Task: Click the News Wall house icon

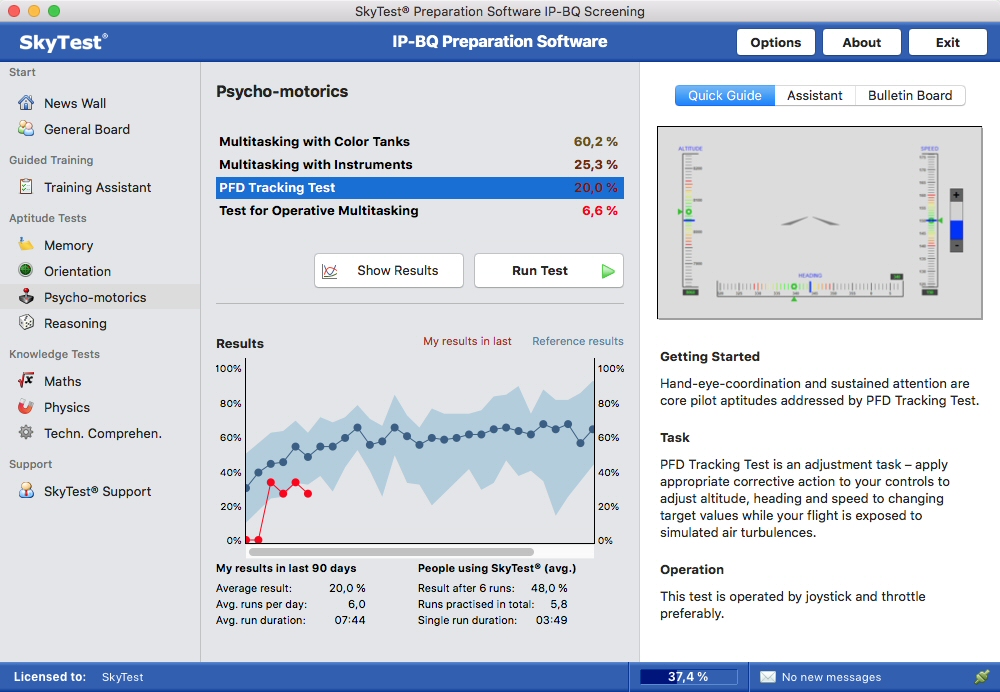Action: coord(26,103)
